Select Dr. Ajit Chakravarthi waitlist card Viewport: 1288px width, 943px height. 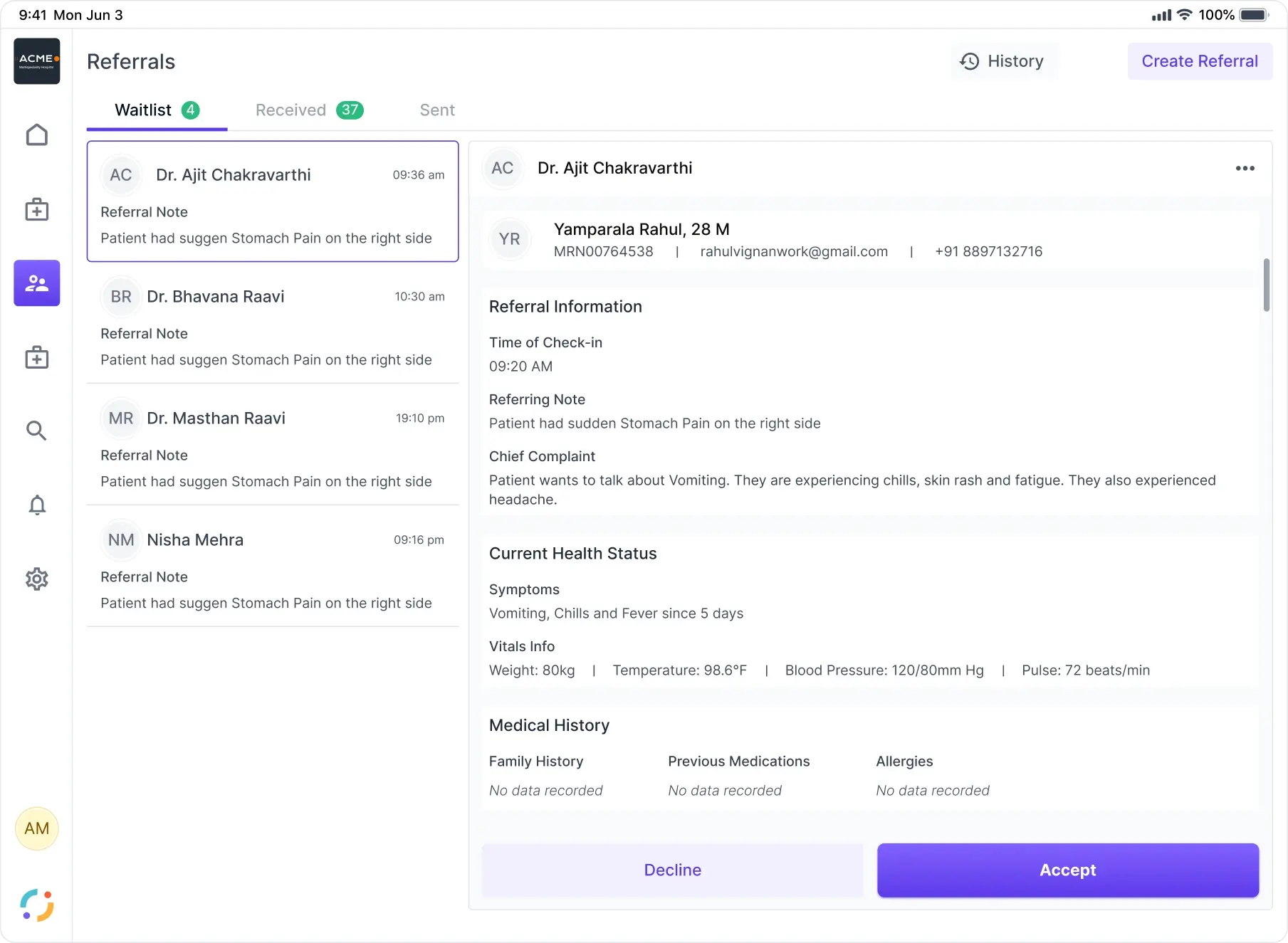tap(273, 201)
